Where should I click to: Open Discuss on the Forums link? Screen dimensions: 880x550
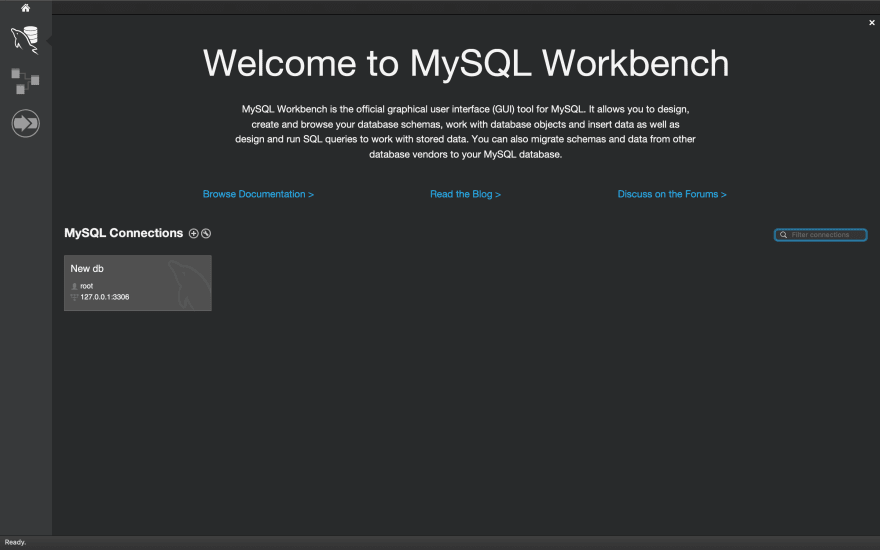tap(672, 194)
